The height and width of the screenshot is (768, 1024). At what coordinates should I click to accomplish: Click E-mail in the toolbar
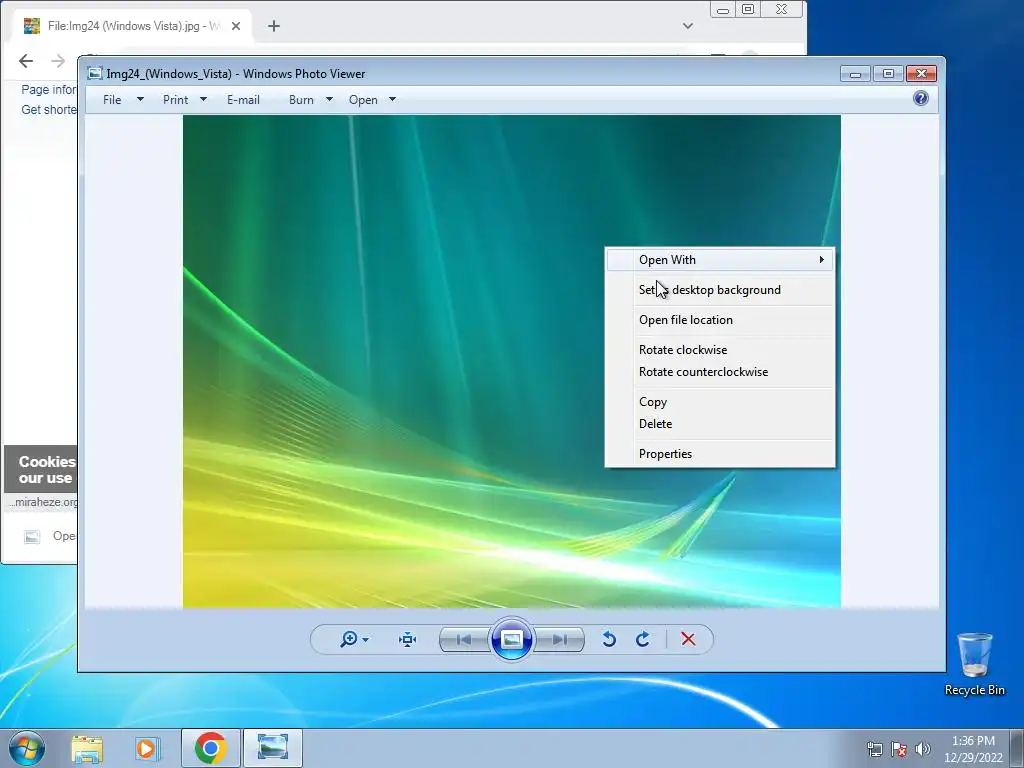coord(244,100)
